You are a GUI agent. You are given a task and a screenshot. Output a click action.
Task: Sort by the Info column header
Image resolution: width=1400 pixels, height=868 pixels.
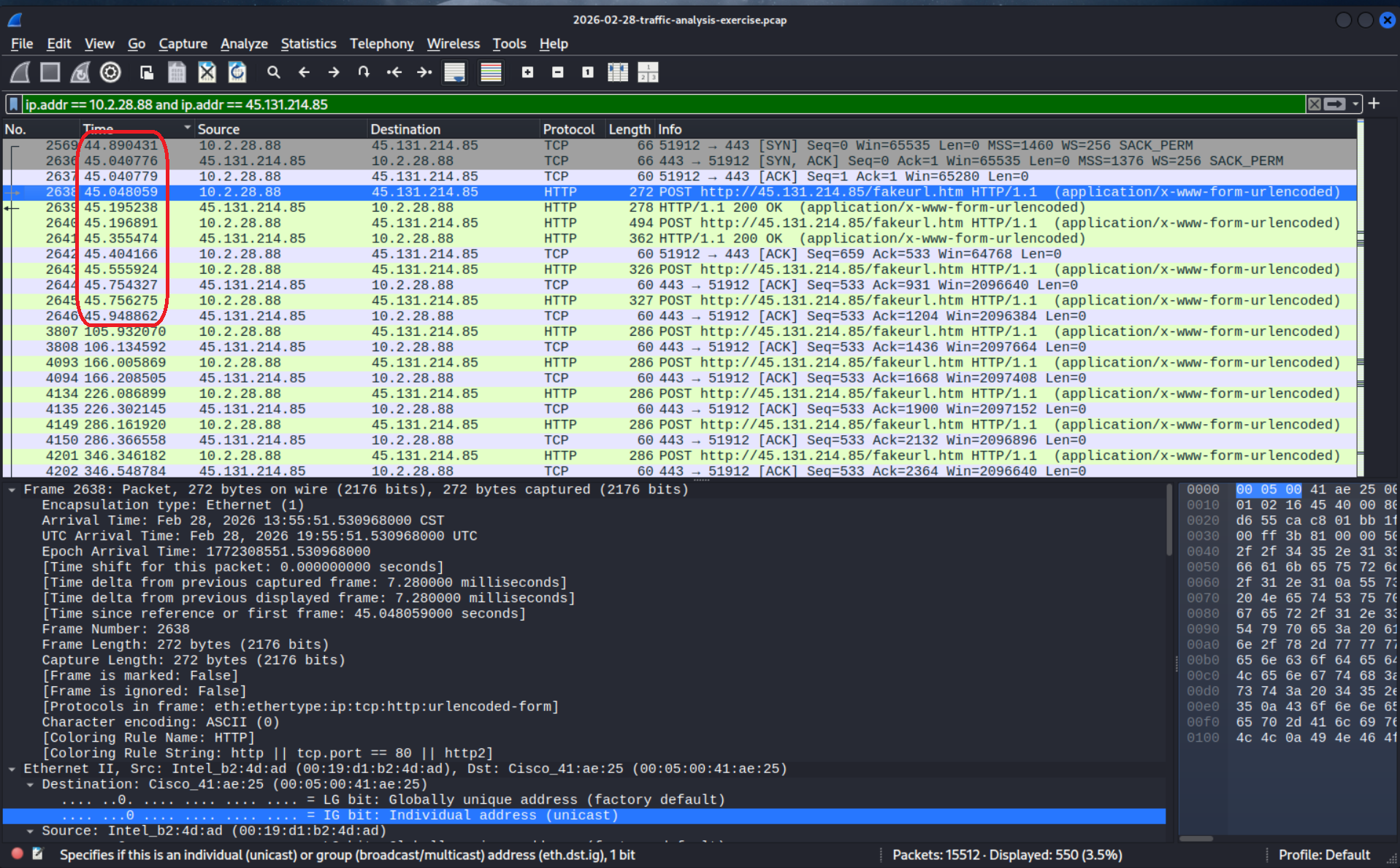pos(1005,129)
